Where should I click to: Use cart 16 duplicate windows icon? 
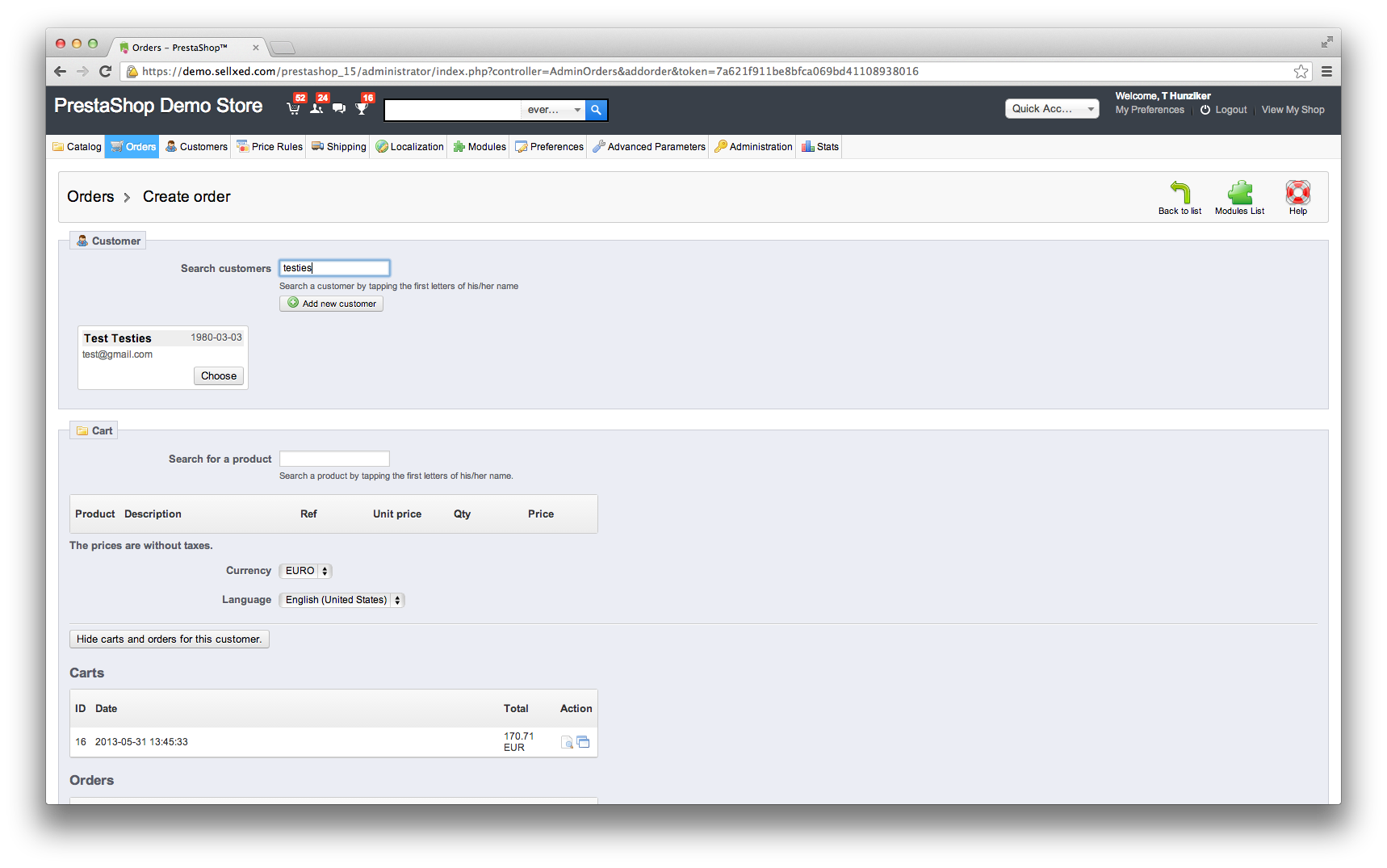click(583, 742)
